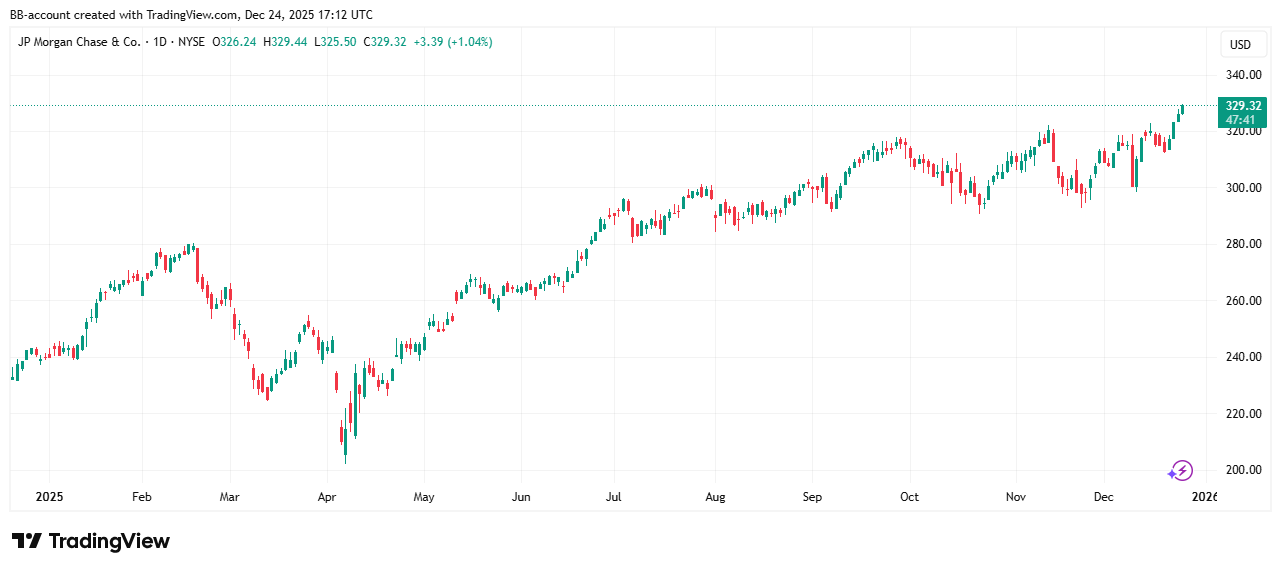Select the Apr label on time axis
1281x571 pixels.
point(326,496)
